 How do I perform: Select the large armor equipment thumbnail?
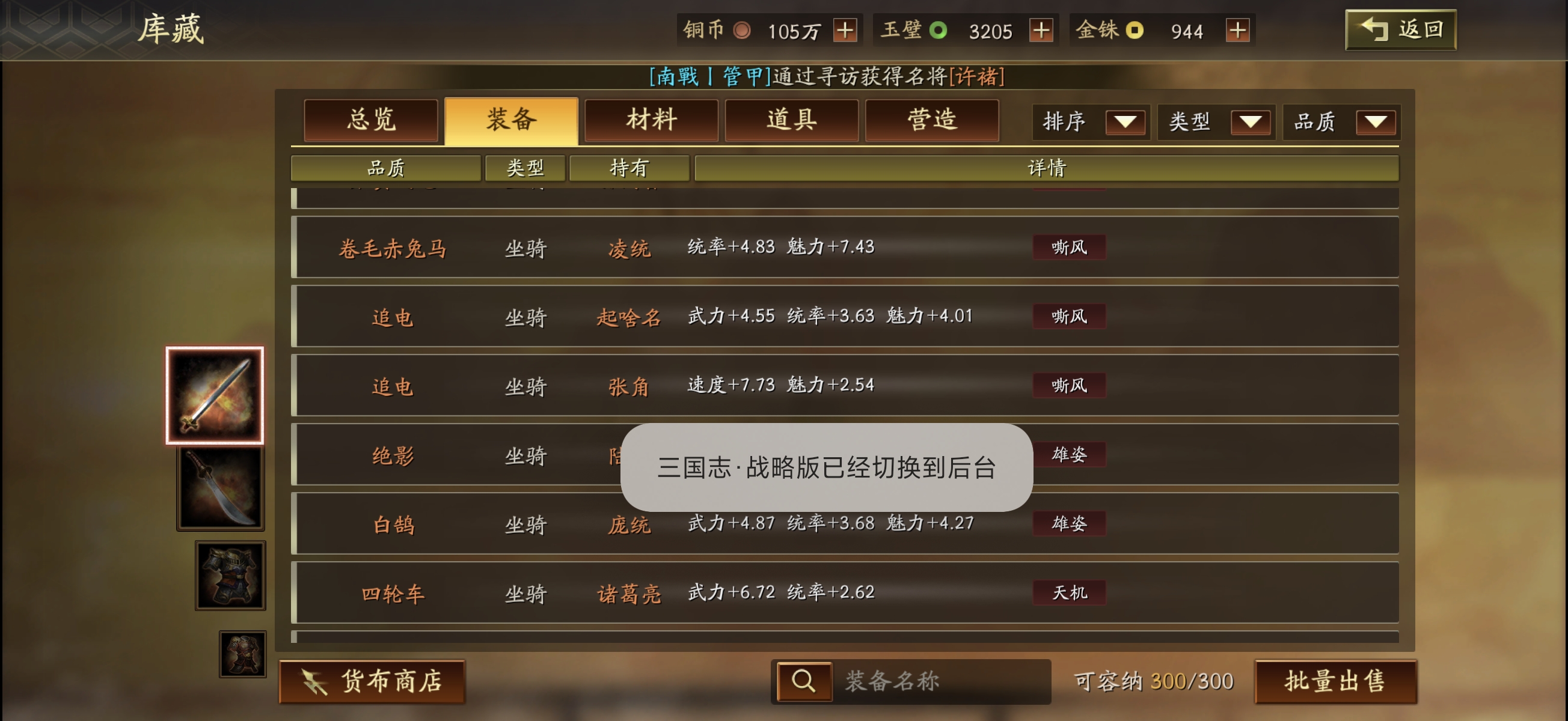(230, 575)
